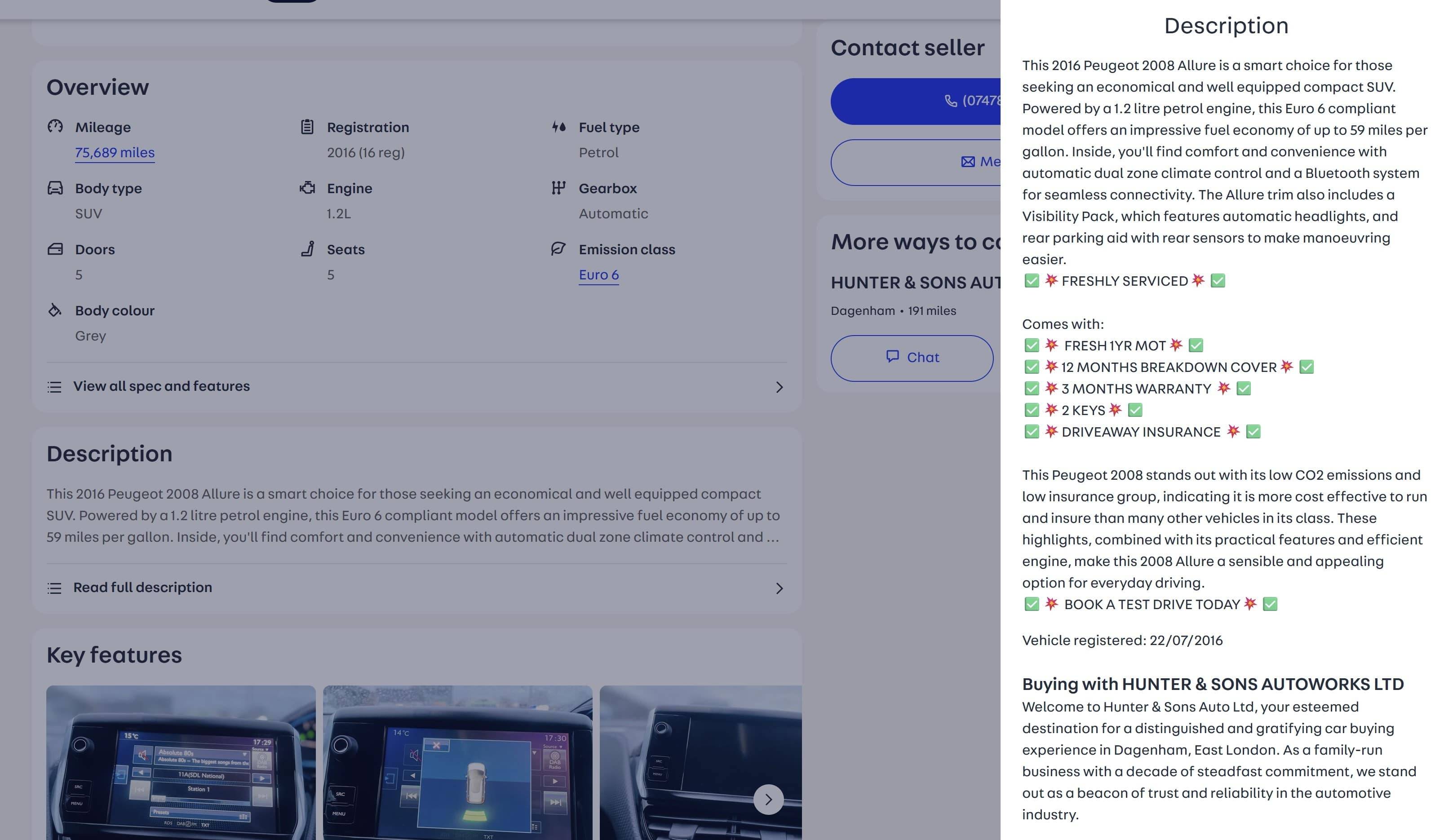The image size is (1444, 840).
Task: Click the Registration document icon
Action: [307, 127]
